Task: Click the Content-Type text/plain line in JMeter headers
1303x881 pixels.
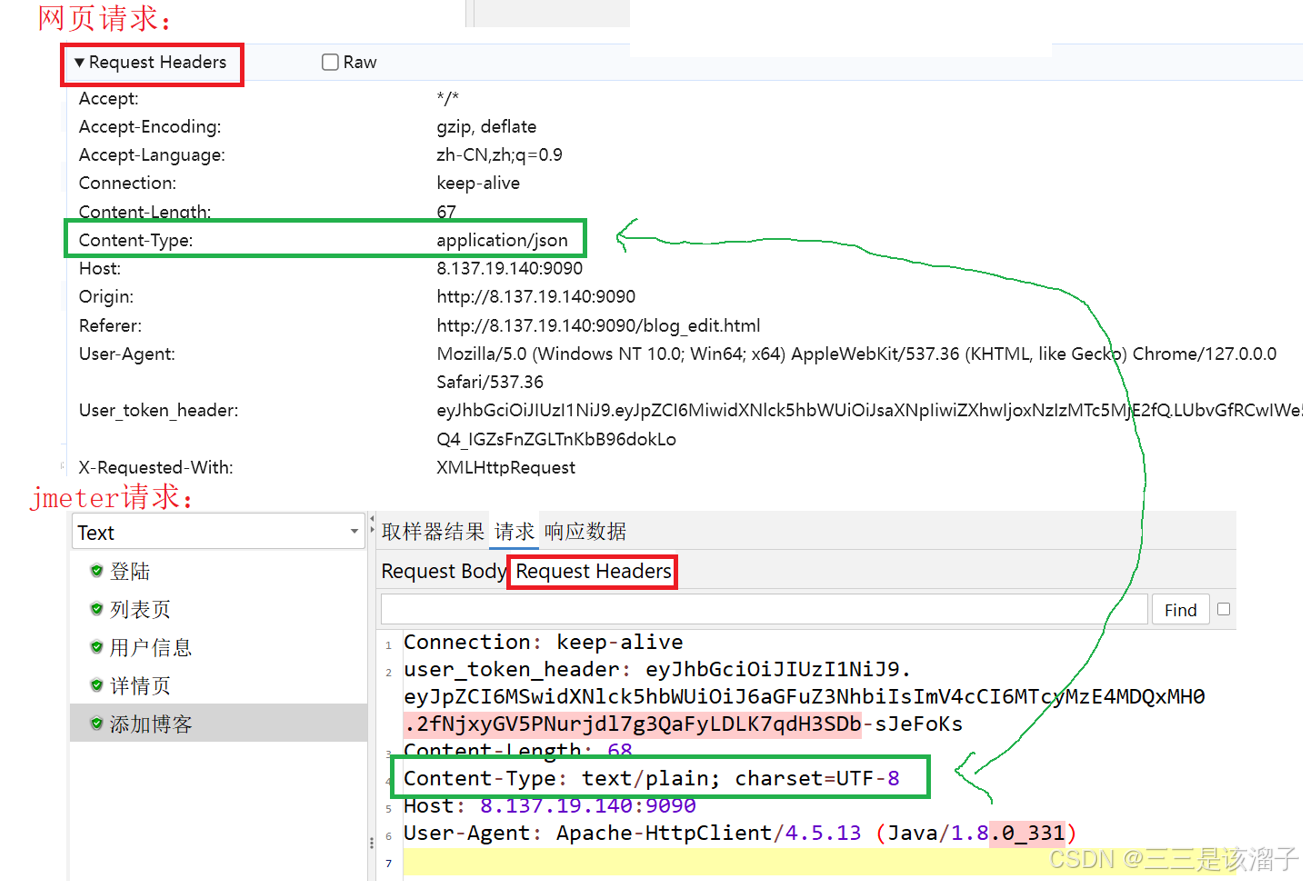Action: pos(651,778)
